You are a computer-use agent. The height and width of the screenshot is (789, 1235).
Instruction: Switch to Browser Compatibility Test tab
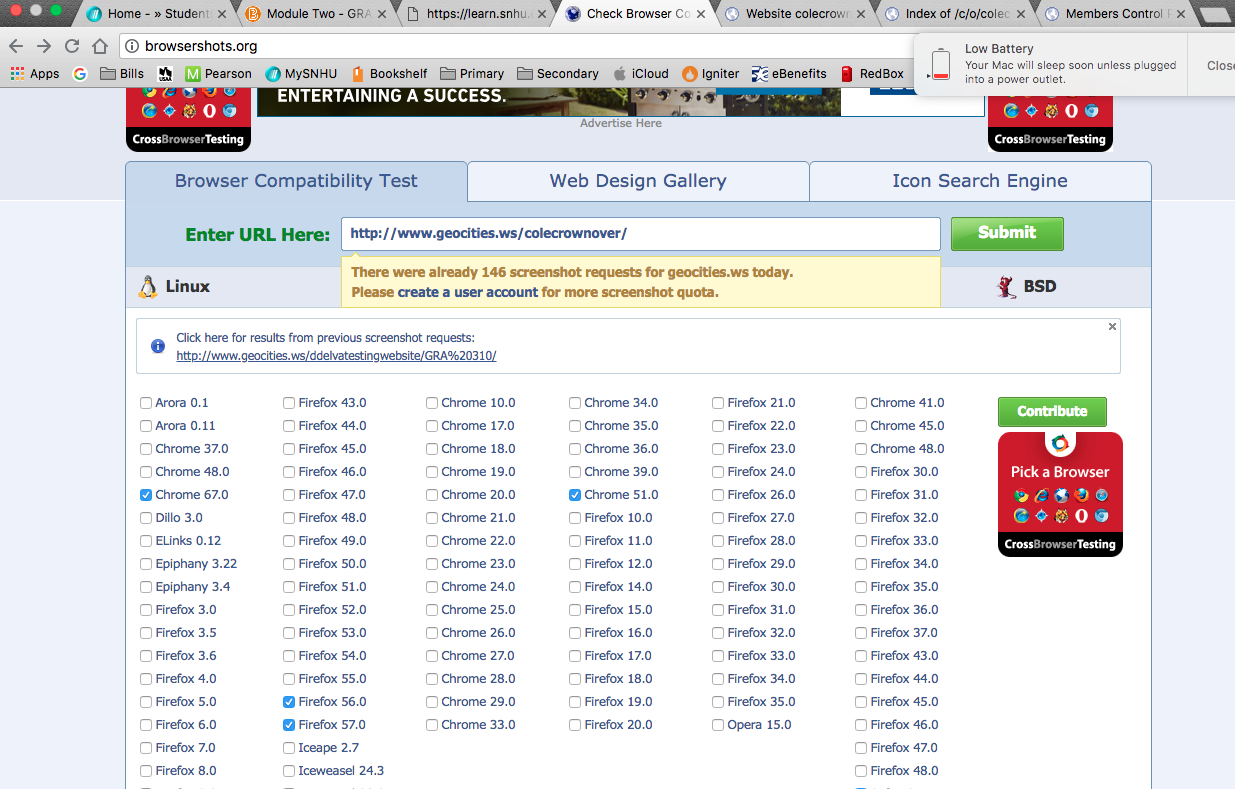coord(296,181)
